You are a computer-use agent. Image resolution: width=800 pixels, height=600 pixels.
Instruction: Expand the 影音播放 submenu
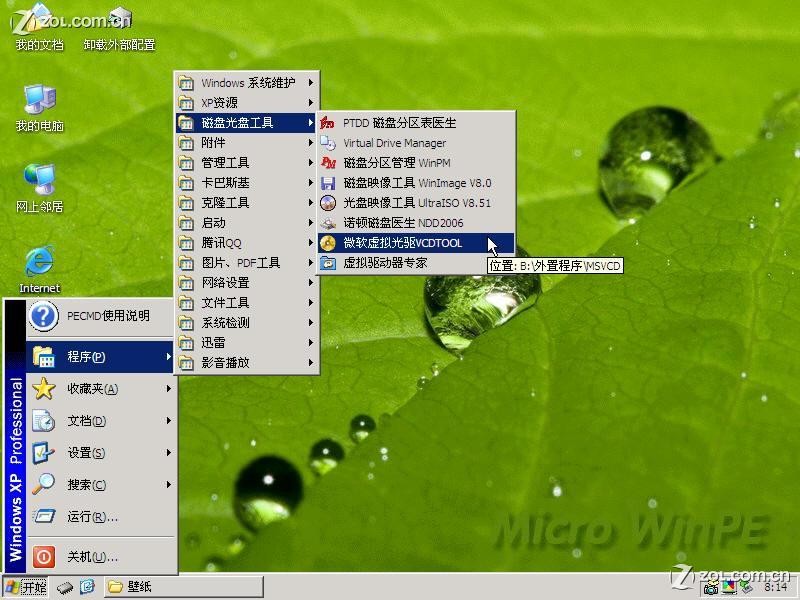(x=230, y=362)
